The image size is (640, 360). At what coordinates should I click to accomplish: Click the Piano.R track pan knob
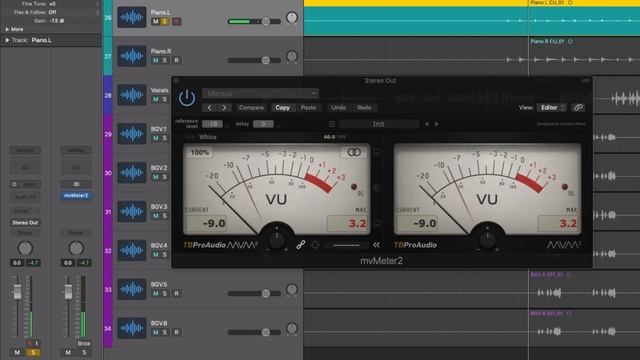pos(292,56)
